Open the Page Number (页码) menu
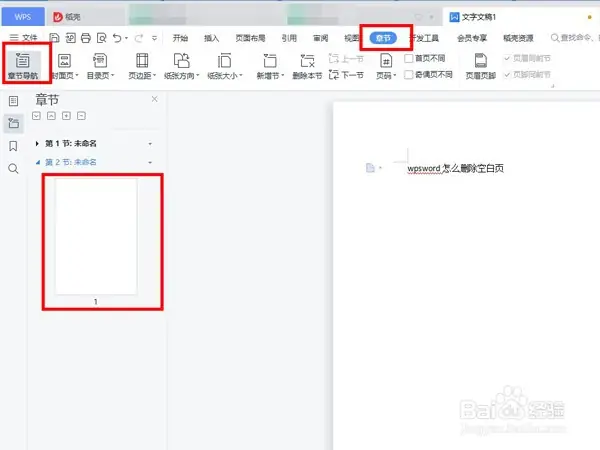The width and height of the screenshot is (600, 450). (x=386, y=66)
